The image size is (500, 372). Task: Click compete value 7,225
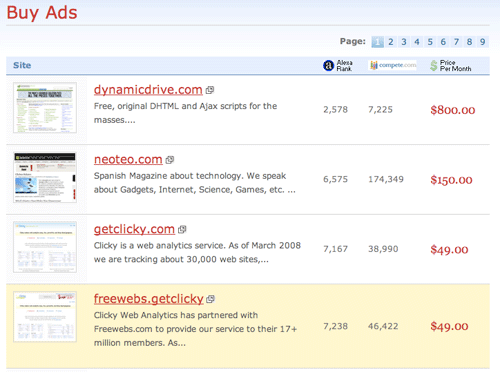(x=380, y=110)
